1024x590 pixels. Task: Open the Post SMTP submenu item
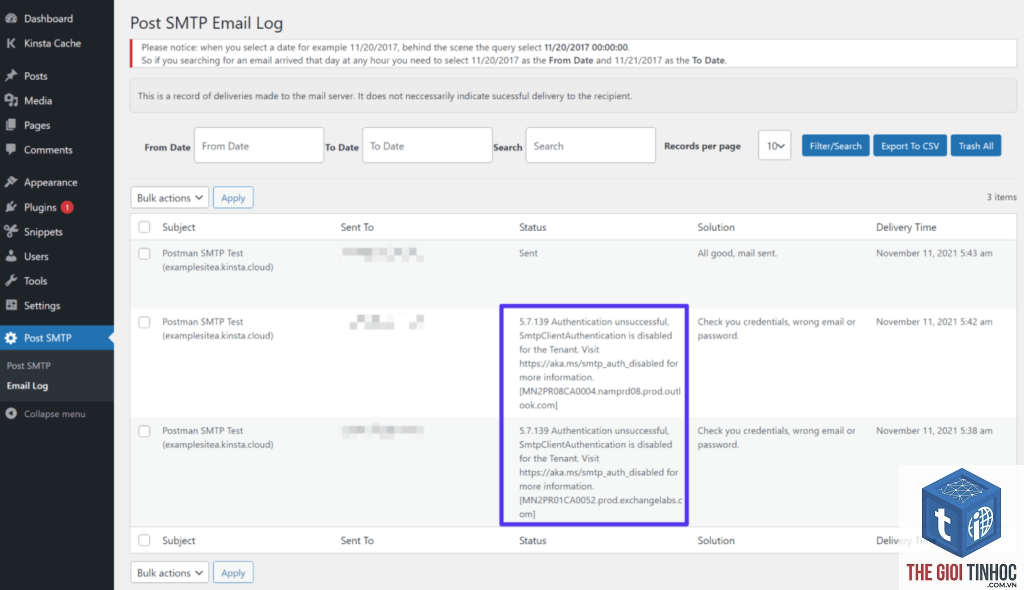(x=29, y=365)
